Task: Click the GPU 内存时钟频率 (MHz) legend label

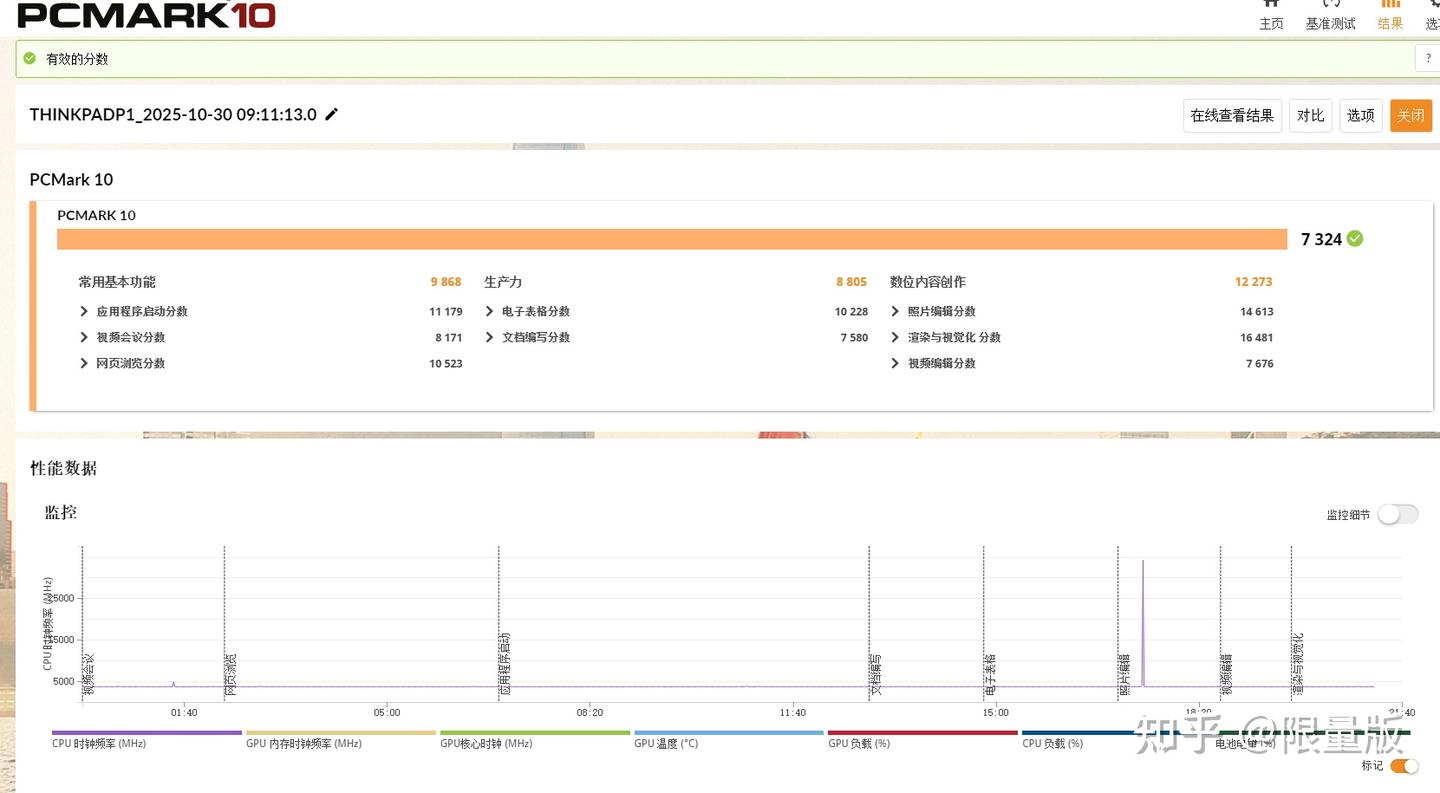Action: click(x=304, y=744)
